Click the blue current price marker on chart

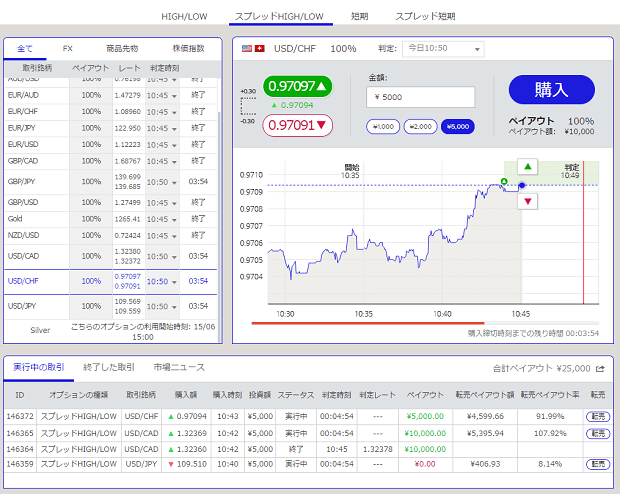click(x=522, y=185)
